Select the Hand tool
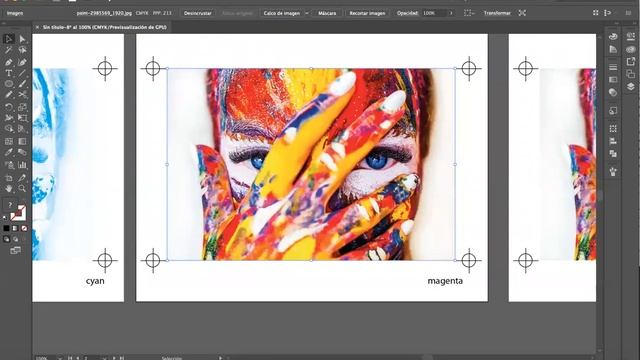Screen dimensions: 640x360 9,189
